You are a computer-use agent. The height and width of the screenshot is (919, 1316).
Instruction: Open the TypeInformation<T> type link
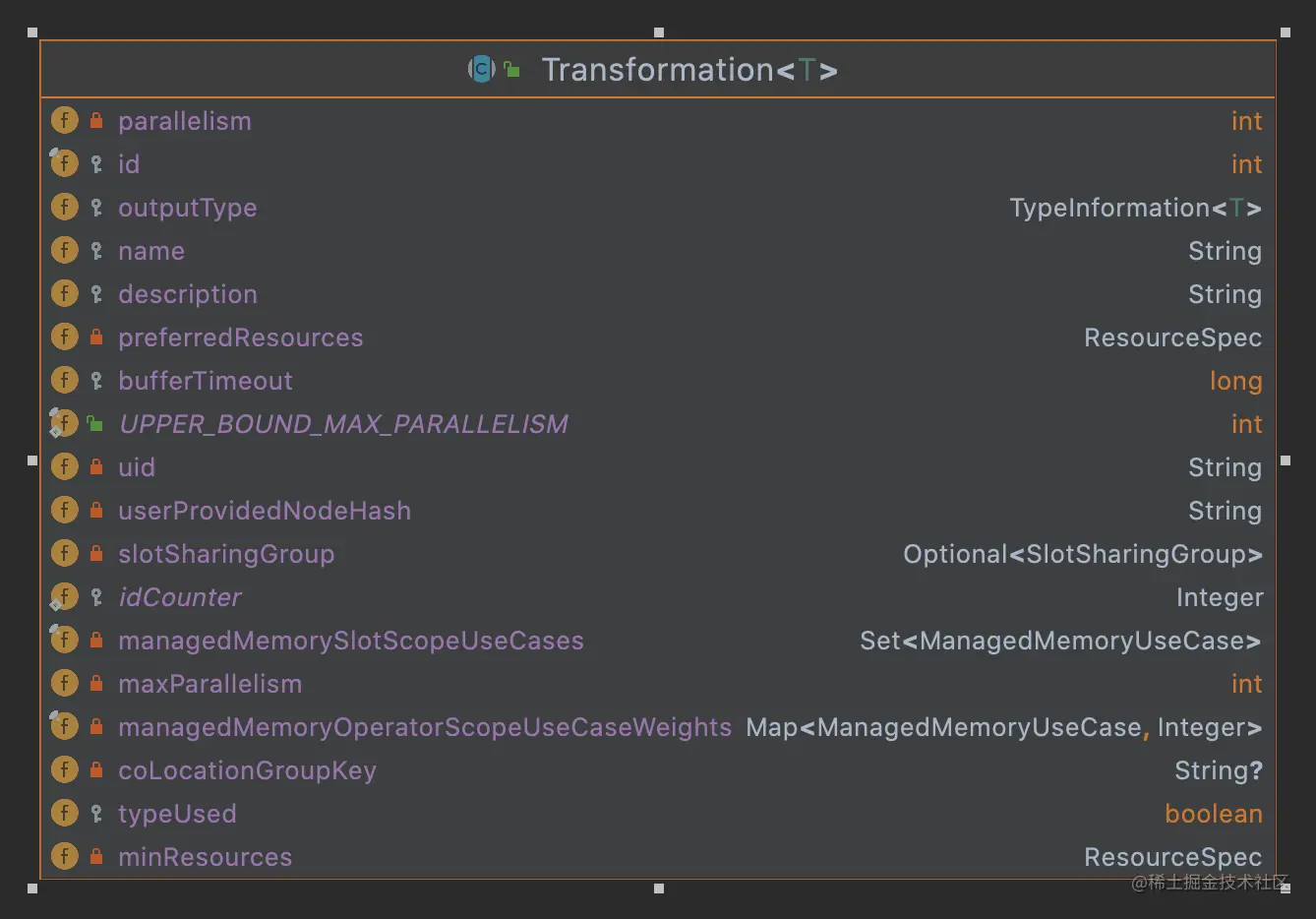click(x=1135, y=208)
